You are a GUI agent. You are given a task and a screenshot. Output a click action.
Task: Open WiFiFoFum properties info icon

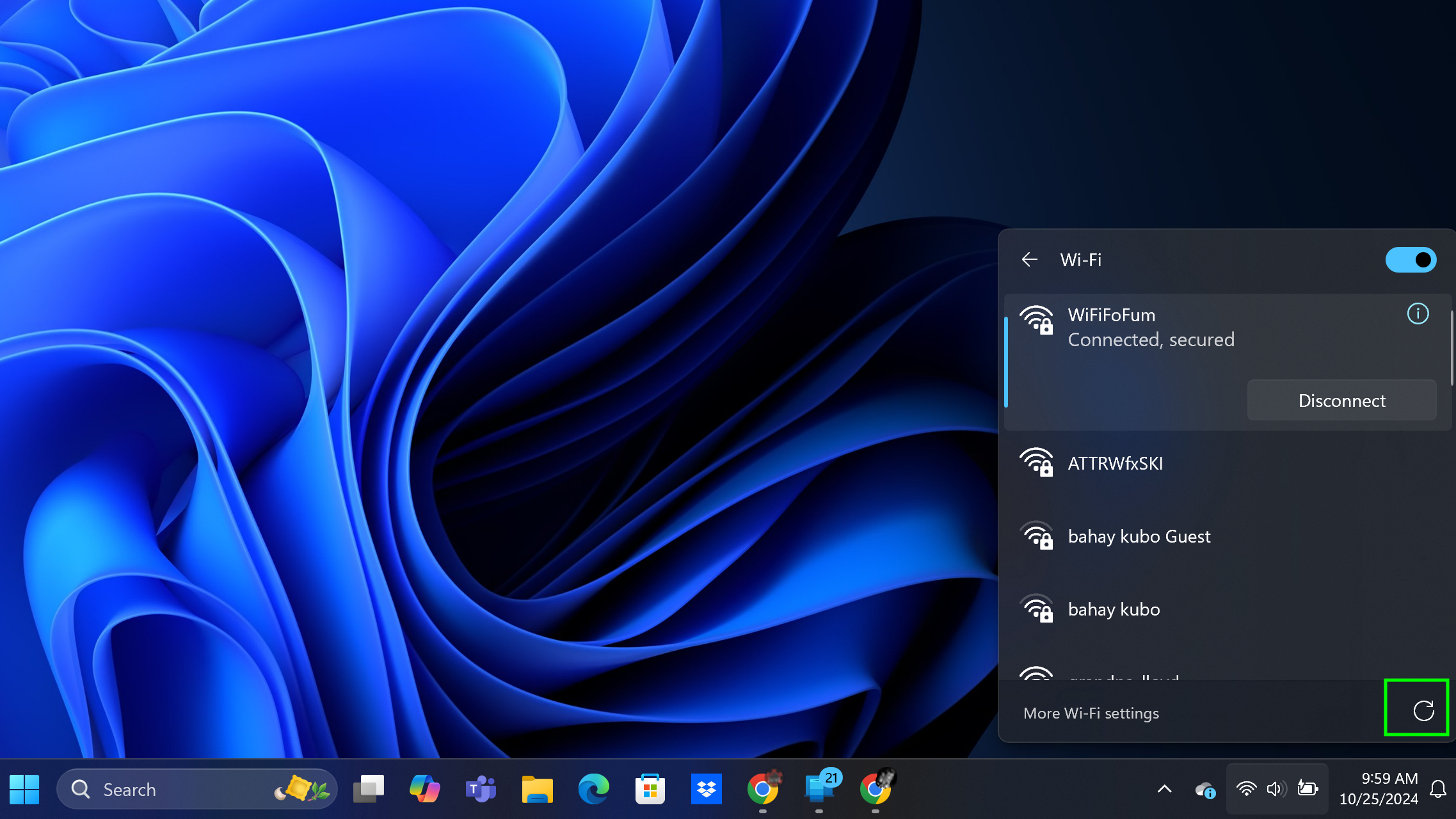coord(1418,314)
